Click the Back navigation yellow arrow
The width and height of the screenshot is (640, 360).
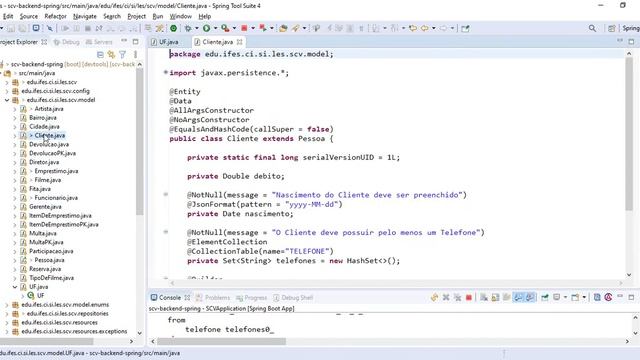click(x=425, y=28)
